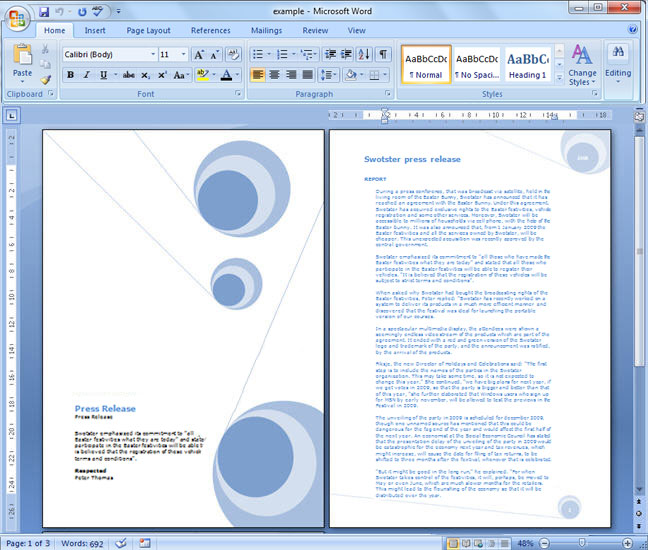Apply the No Spacing style
Viewport: 648px width, 550px height.
[476, 65]
